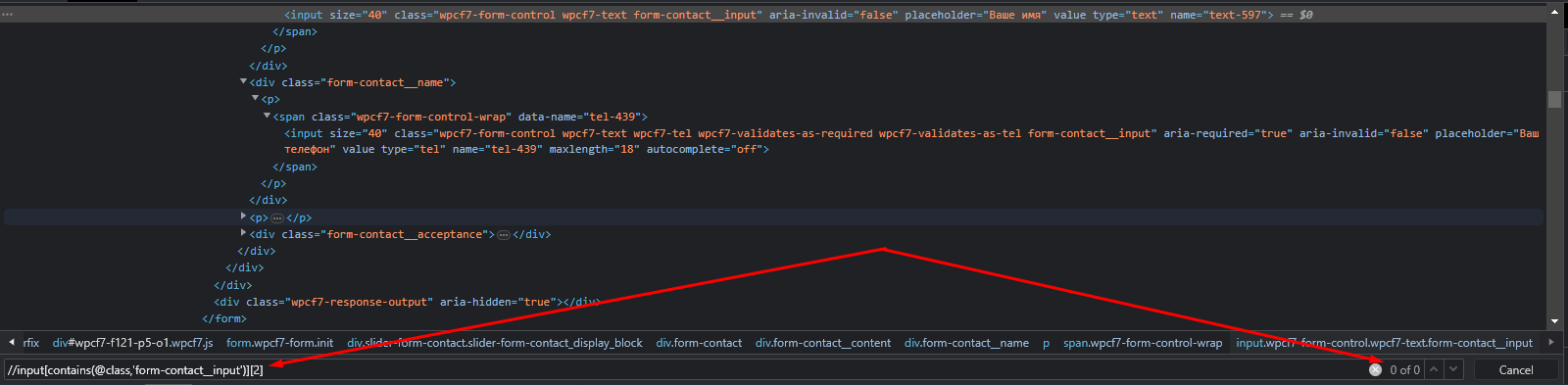This screenshot has height=385, width=1568.
Task: Focus the XPath search input field
Action: tap(686, 369)
